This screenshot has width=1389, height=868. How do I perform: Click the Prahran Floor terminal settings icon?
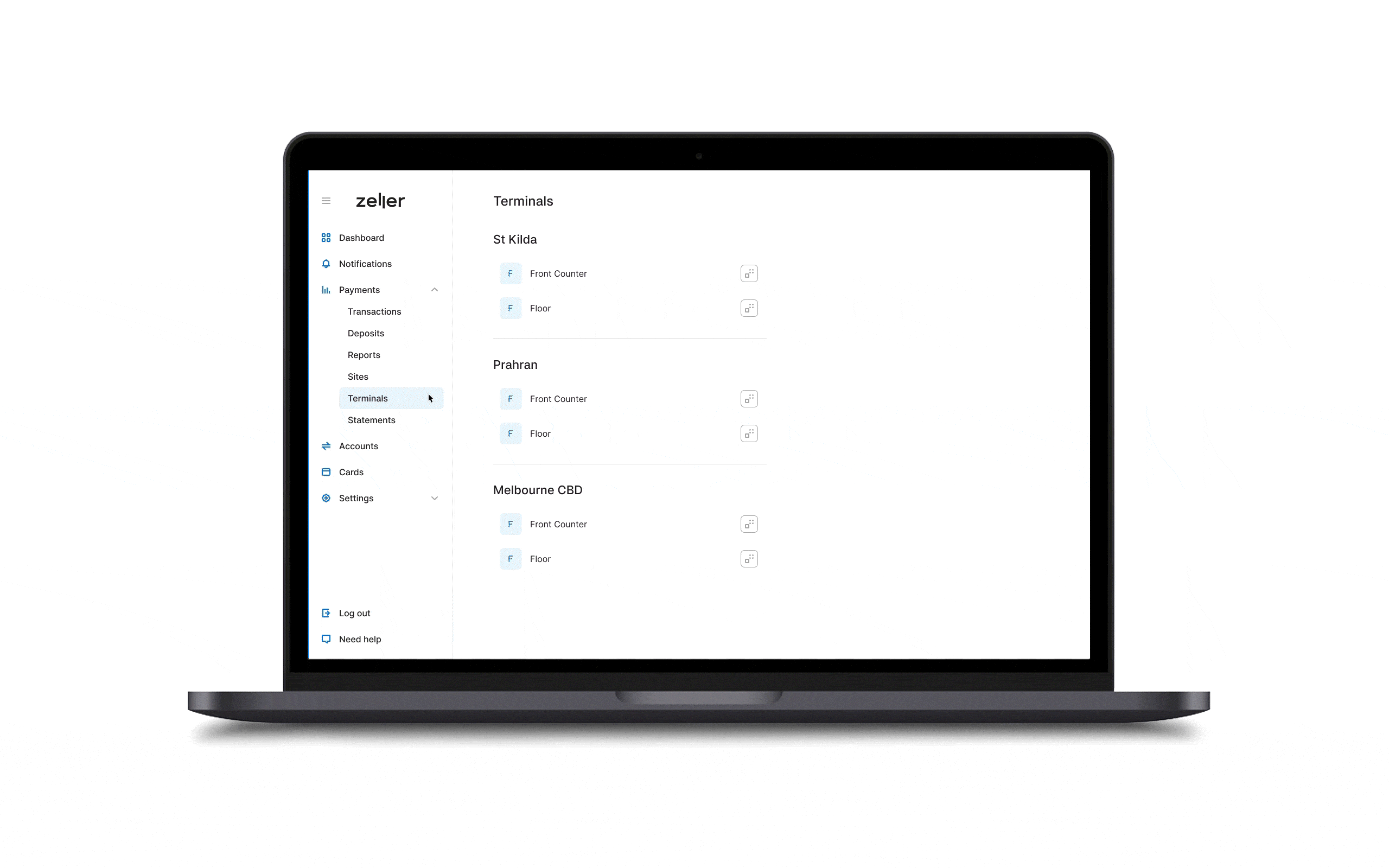coord(749,433)
